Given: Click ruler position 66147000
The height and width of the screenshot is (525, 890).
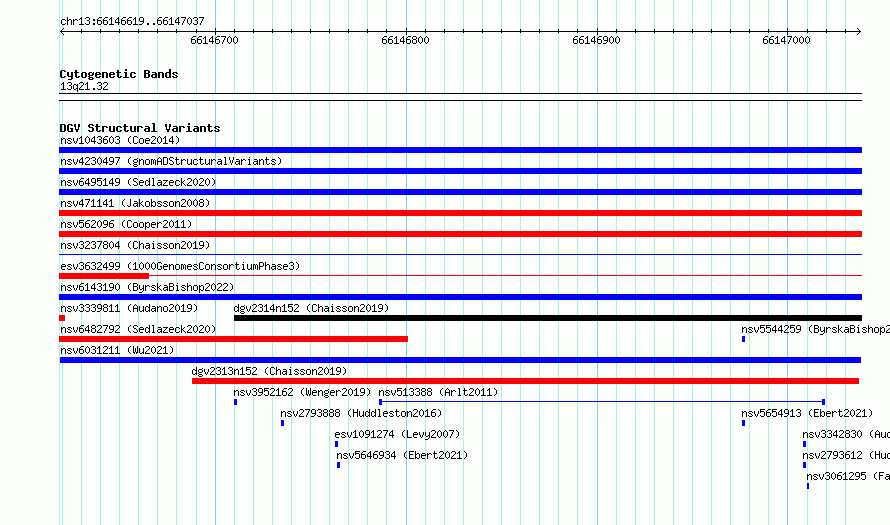Looking at the screenshot, I should coord(787,40).
